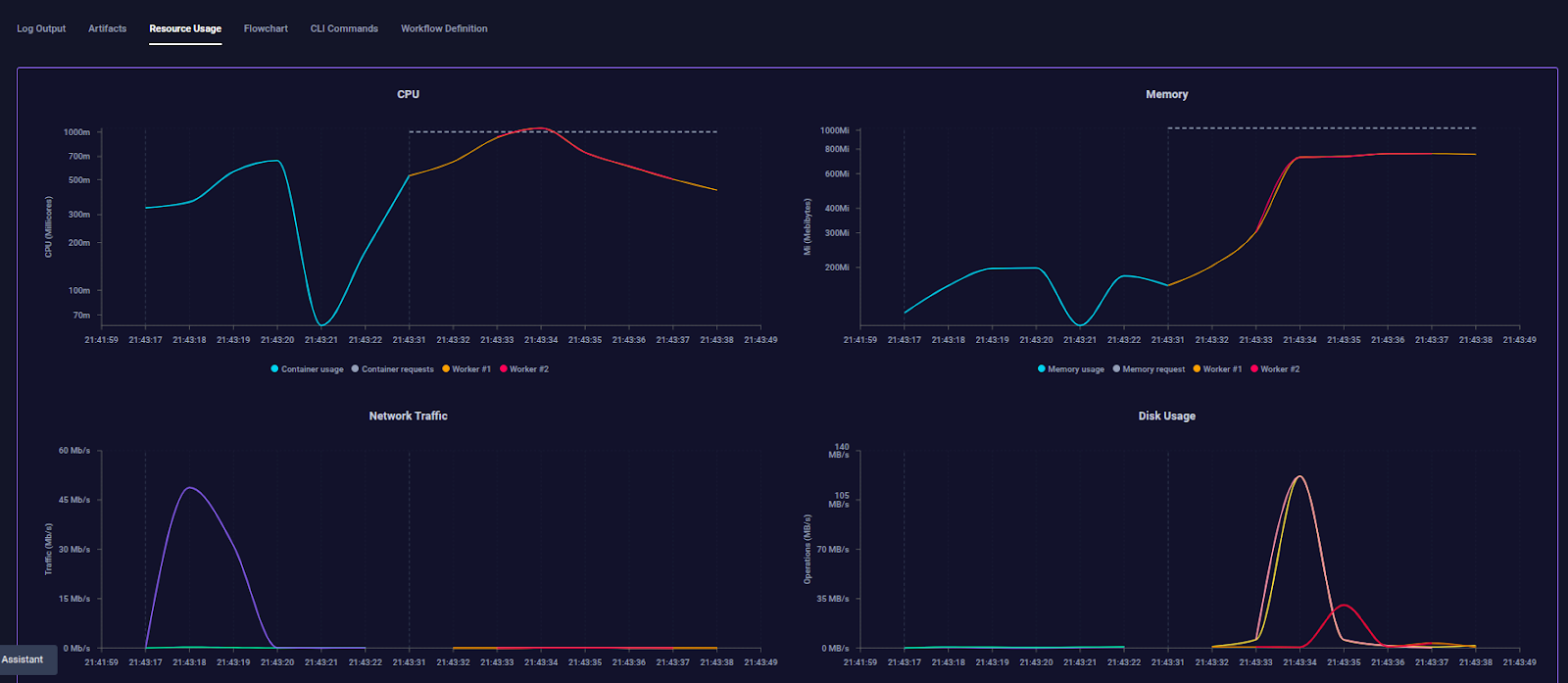Viewport: 1568px width, 683px height.
Task: View the Workflow Definition tab
Action: tap(444, 28)
